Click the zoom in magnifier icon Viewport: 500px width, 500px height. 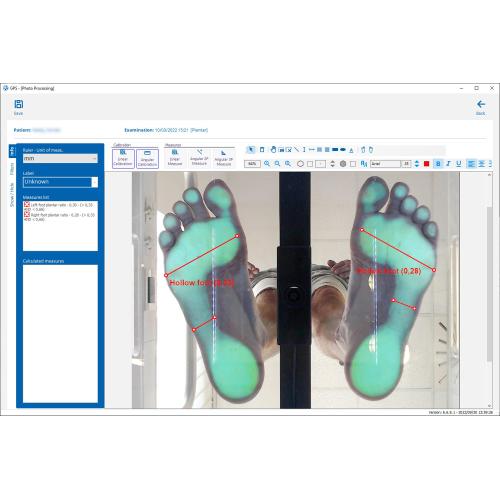[267, 164]
